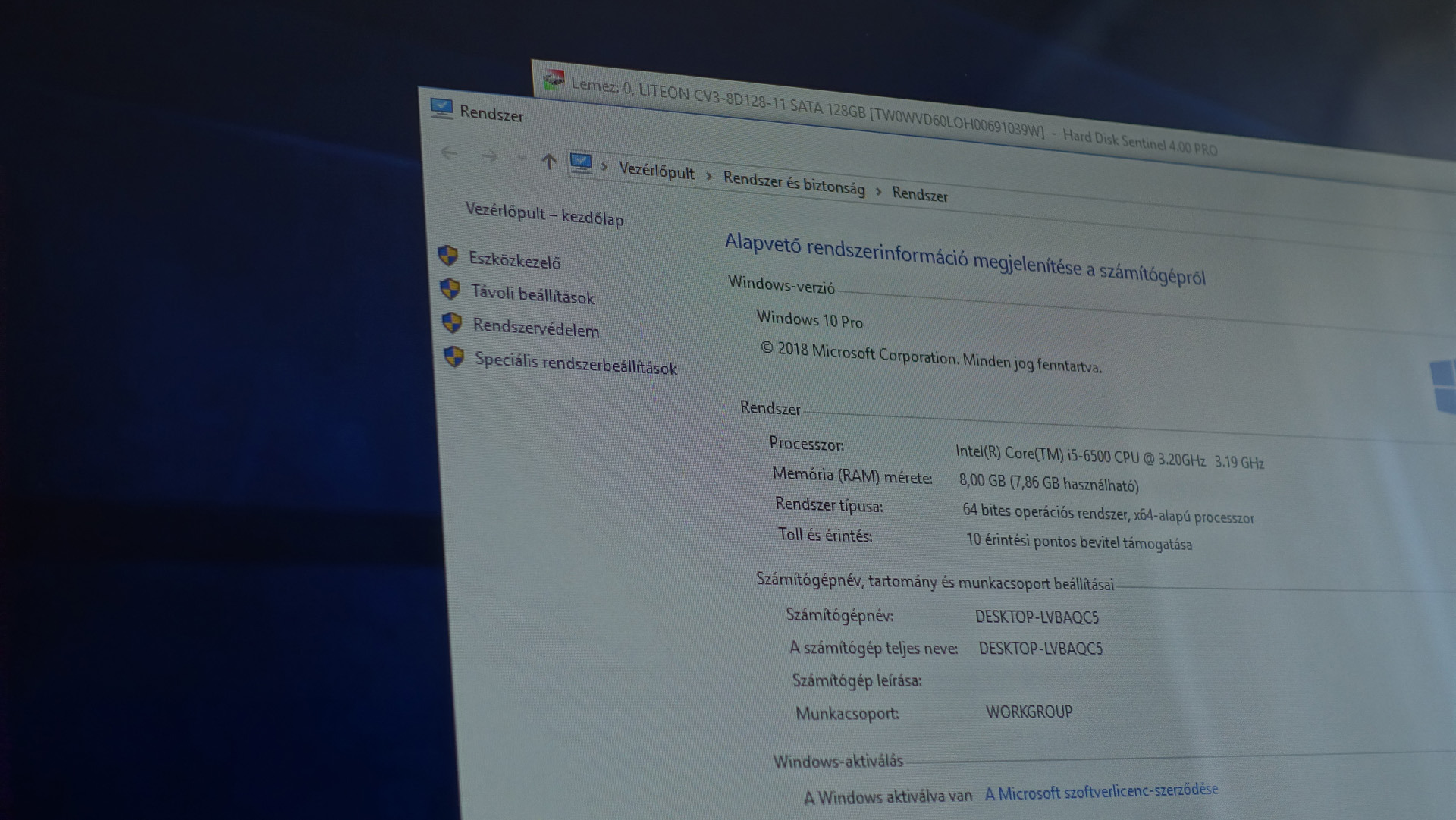Select the Vezérlőpult breadcrumb item
This screenshot has height=820, width=1456.
point(656,171)
